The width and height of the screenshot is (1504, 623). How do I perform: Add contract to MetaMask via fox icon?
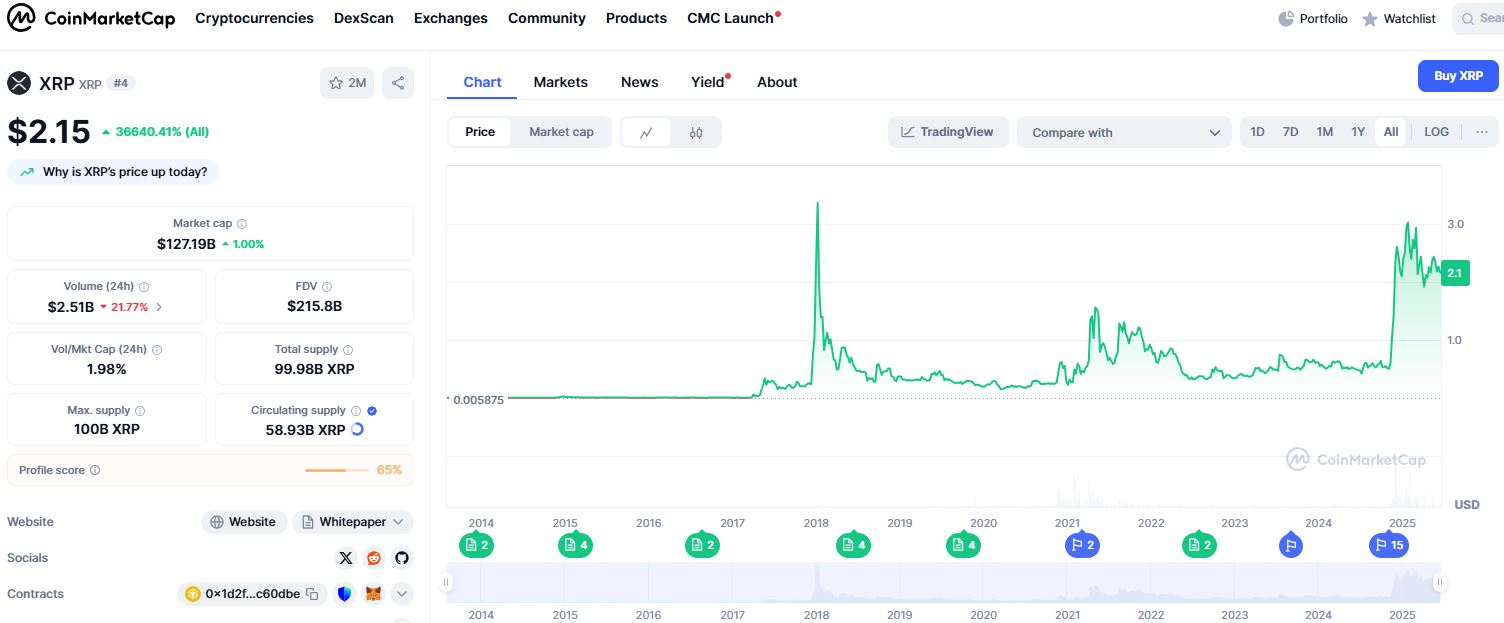pos(373,594)
